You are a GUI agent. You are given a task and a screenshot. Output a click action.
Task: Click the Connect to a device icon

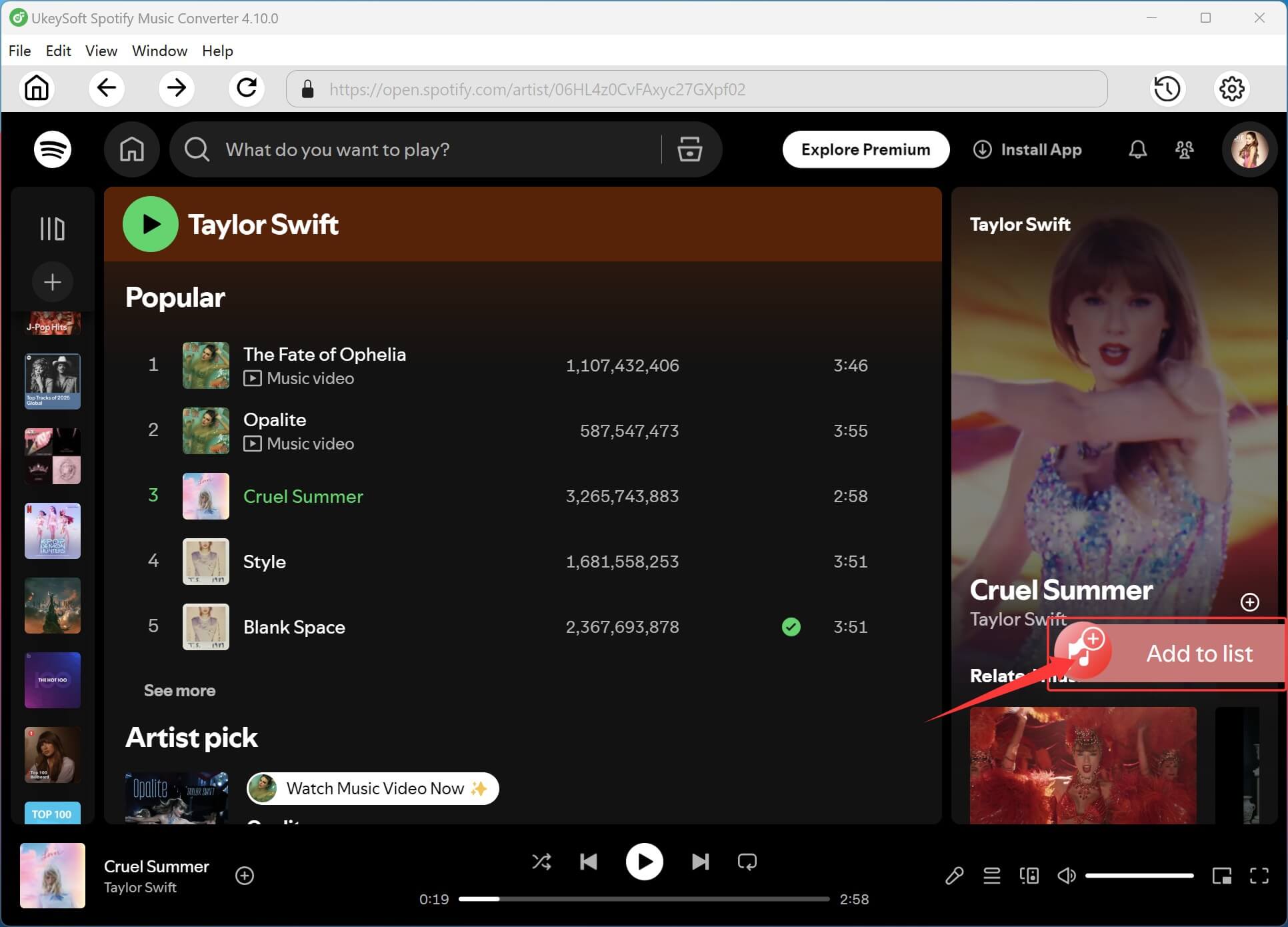[x=1029, y=876]
